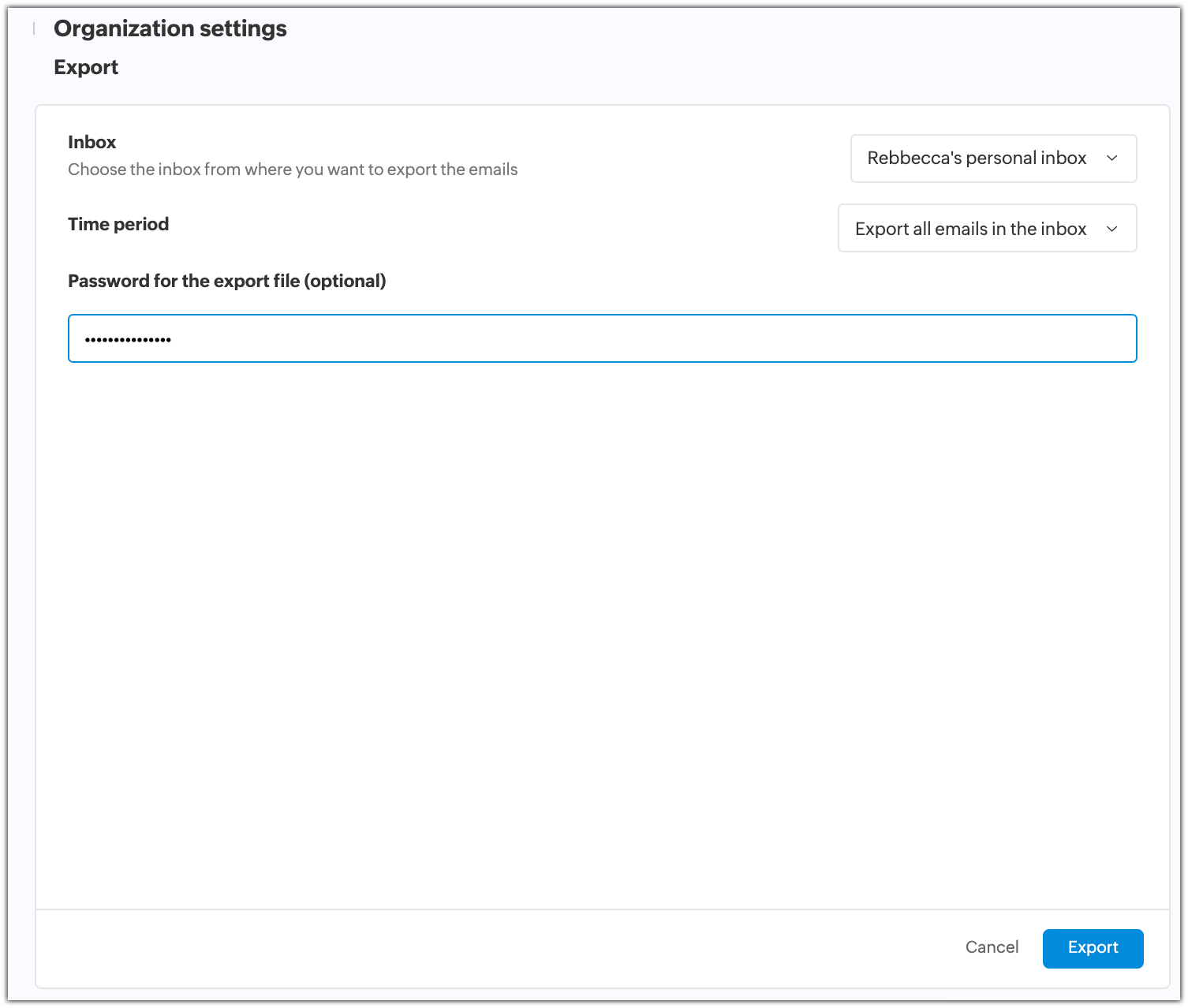
Task: Click the Organization settings heading
Action: (x=170, y=28)
